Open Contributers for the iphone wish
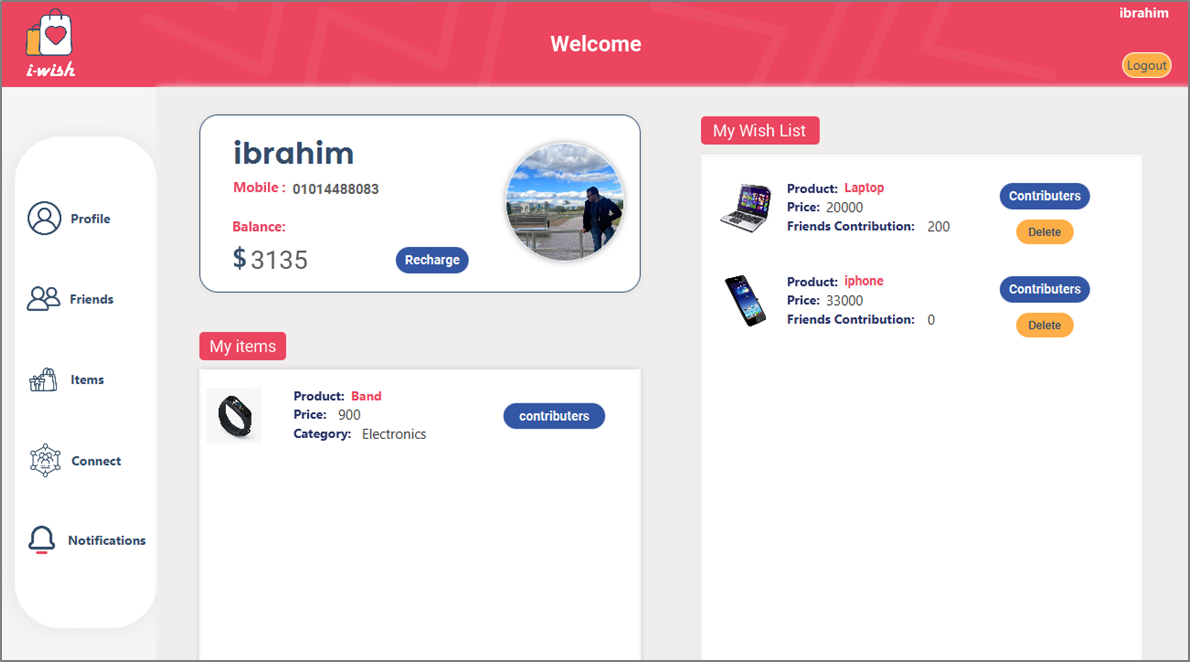This screenshot has width=1190, height=662. tap(1044, 289)
